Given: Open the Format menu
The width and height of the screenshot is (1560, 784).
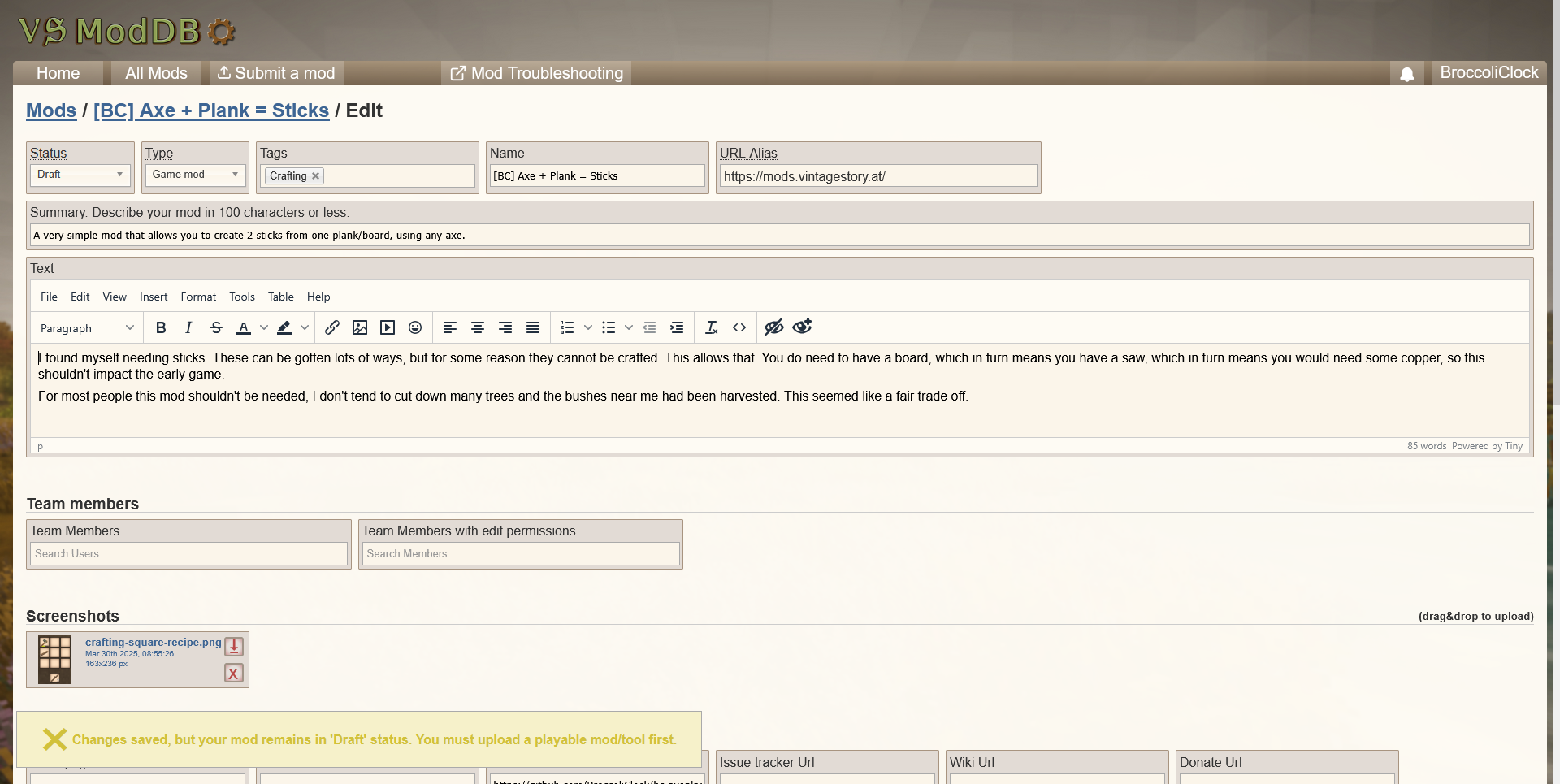Looking at the screenshot, I should pyautogui.click(x=198, y=297).
